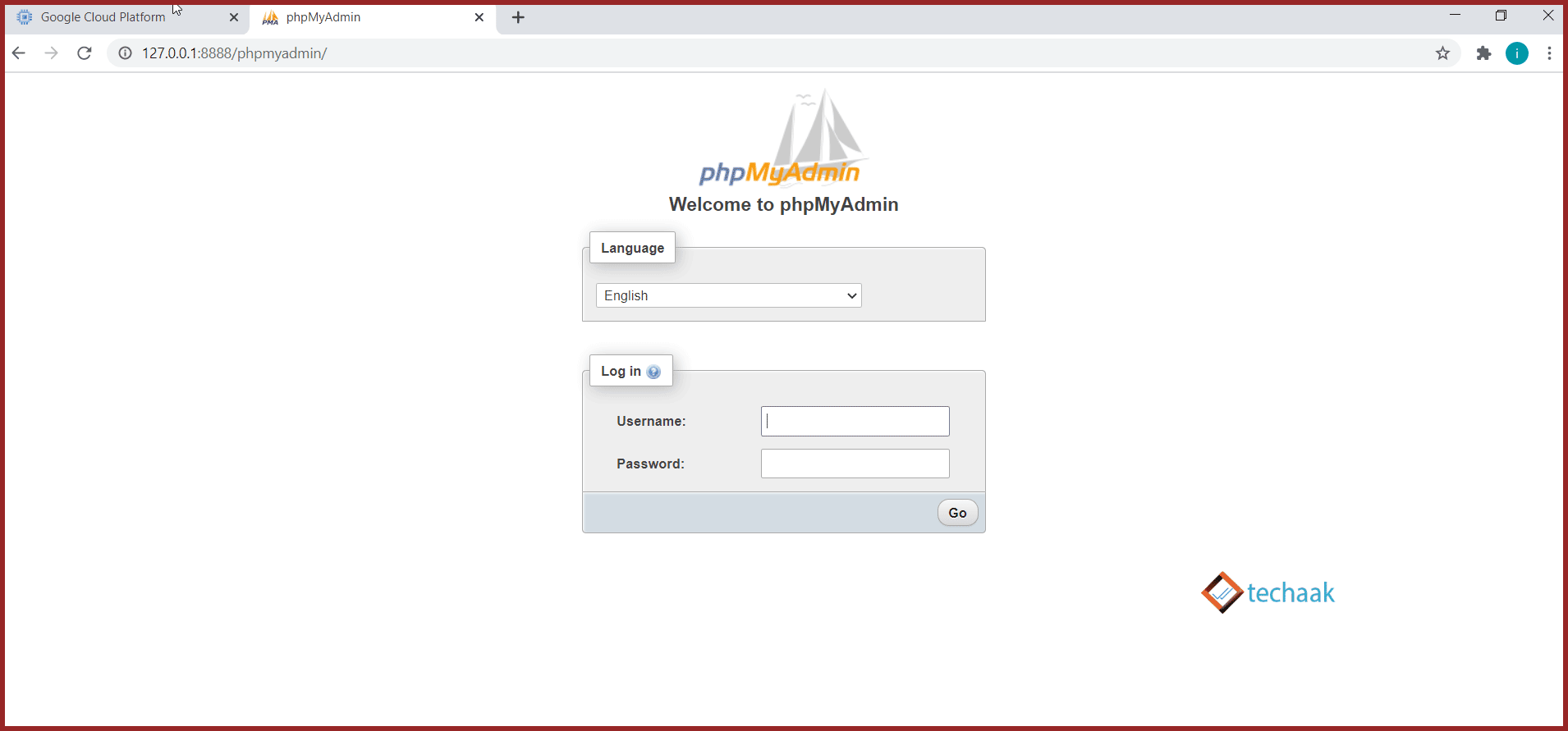
Task: Close the Chrome window
Action: 1547,15
